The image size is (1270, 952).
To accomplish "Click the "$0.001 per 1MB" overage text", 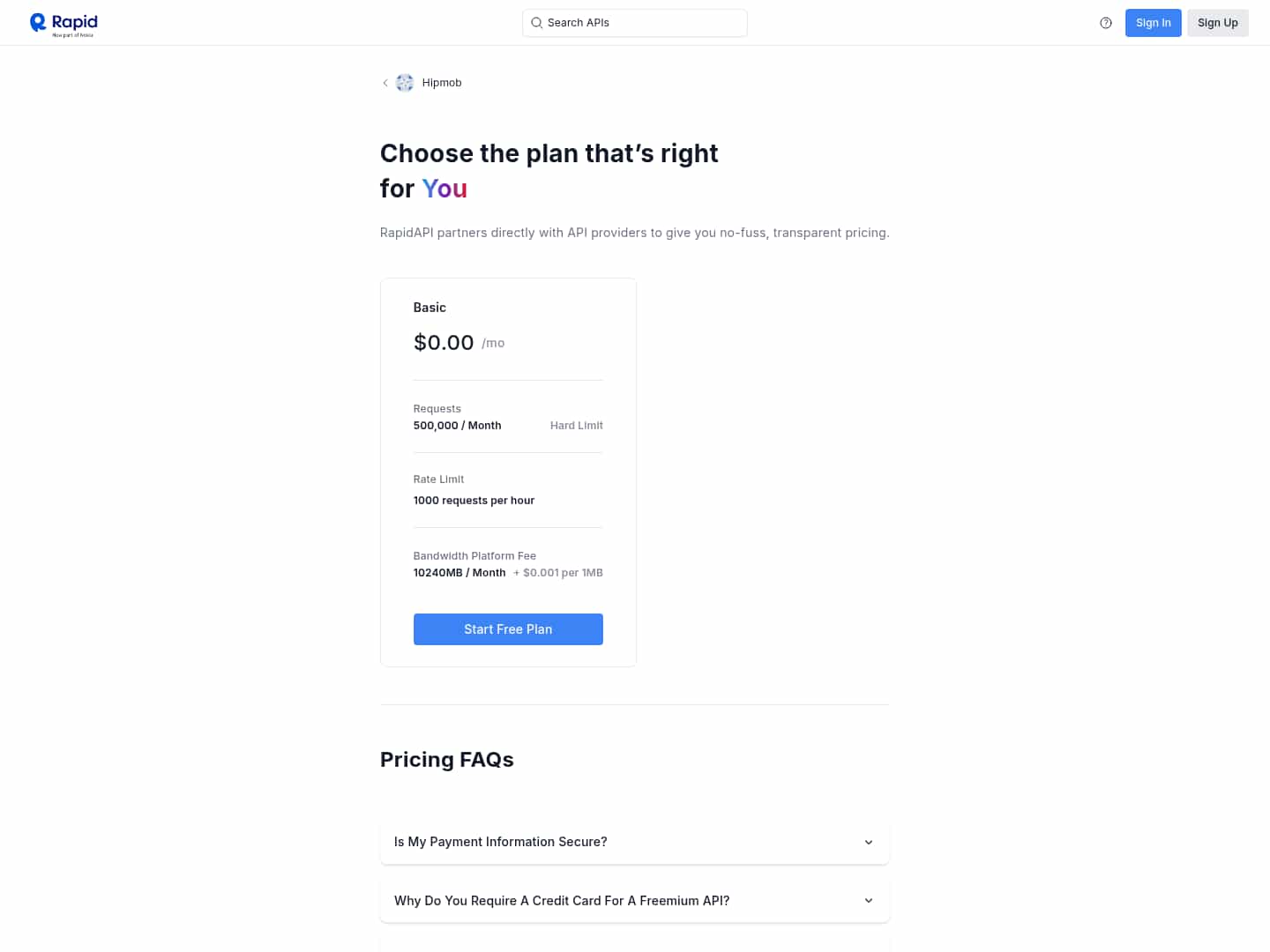I will pyautogui.click(x=563, y=573).
